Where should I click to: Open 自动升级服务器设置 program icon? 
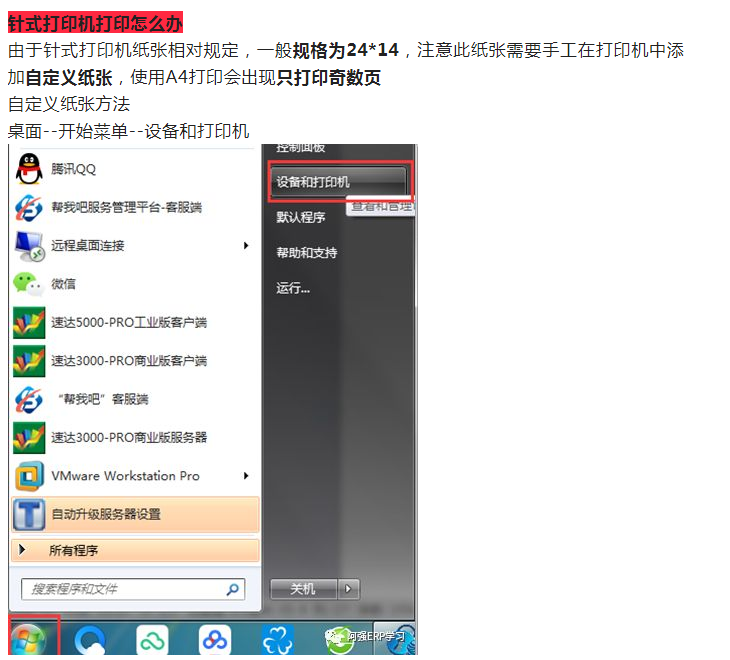[x=28, y=515]
